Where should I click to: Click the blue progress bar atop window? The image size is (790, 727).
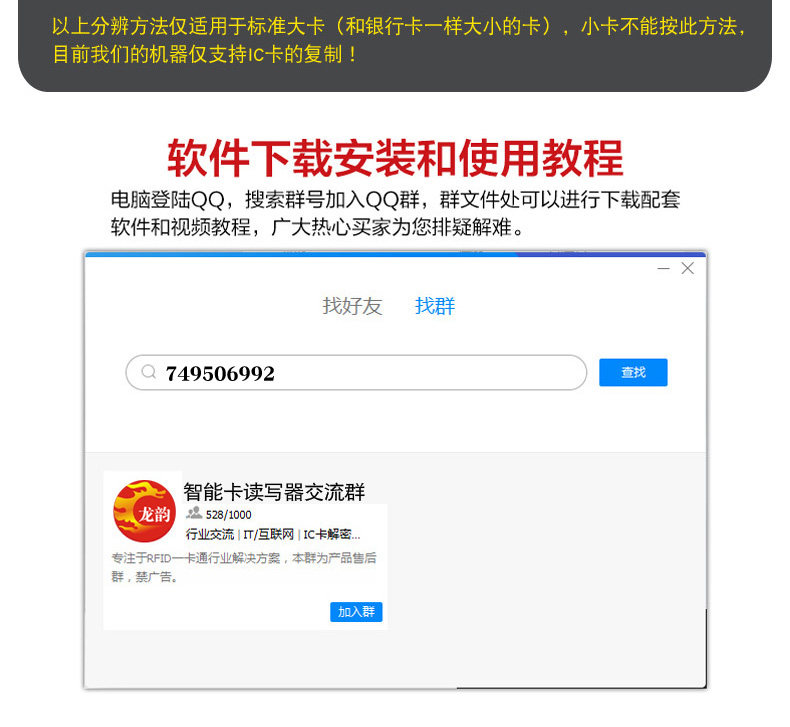(x=396, y=254)
